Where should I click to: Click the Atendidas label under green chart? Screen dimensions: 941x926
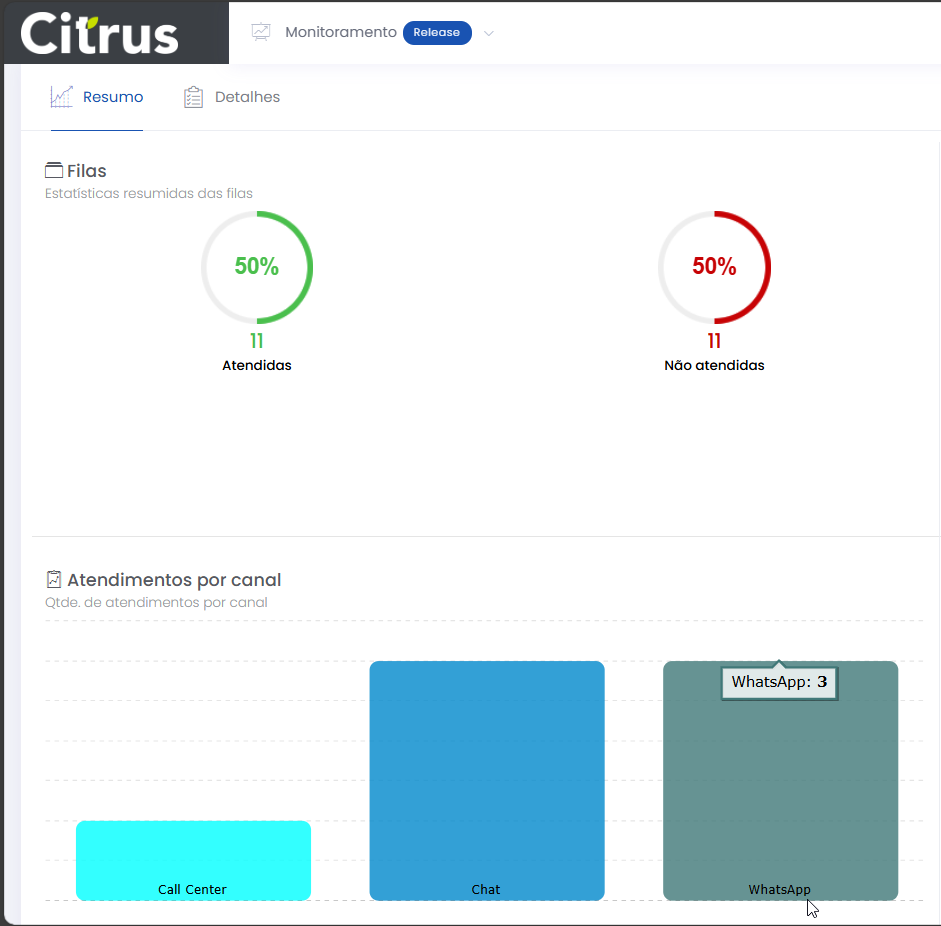[257, 366]
